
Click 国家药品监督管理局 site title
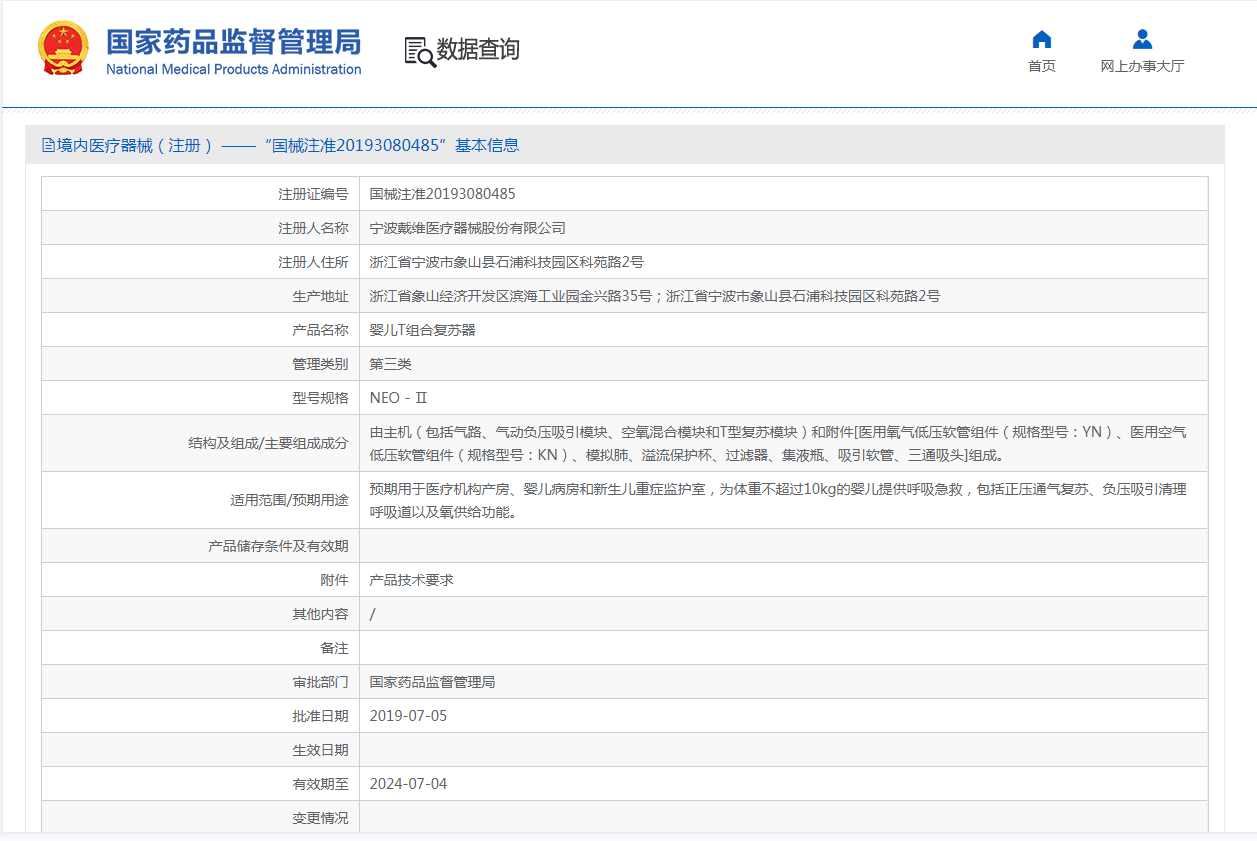234,42
